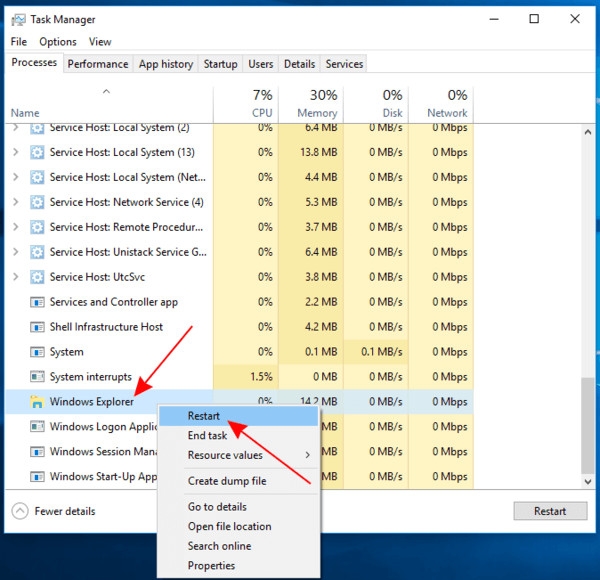600x580 pixels.
Task: Select the Processes tab
Action: 34,62
